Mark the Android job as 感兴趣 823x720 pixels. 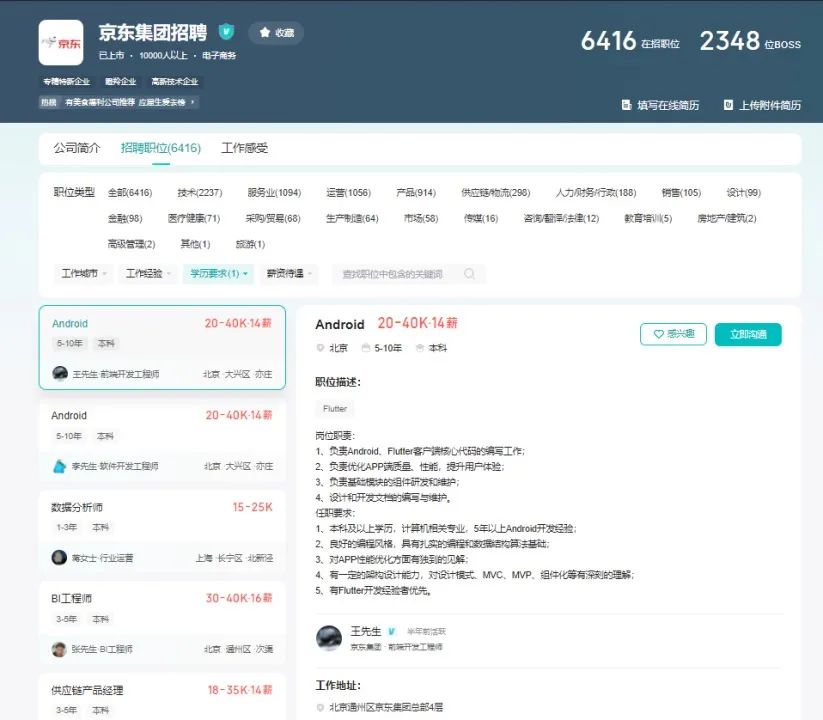click(x=673, y=334)
